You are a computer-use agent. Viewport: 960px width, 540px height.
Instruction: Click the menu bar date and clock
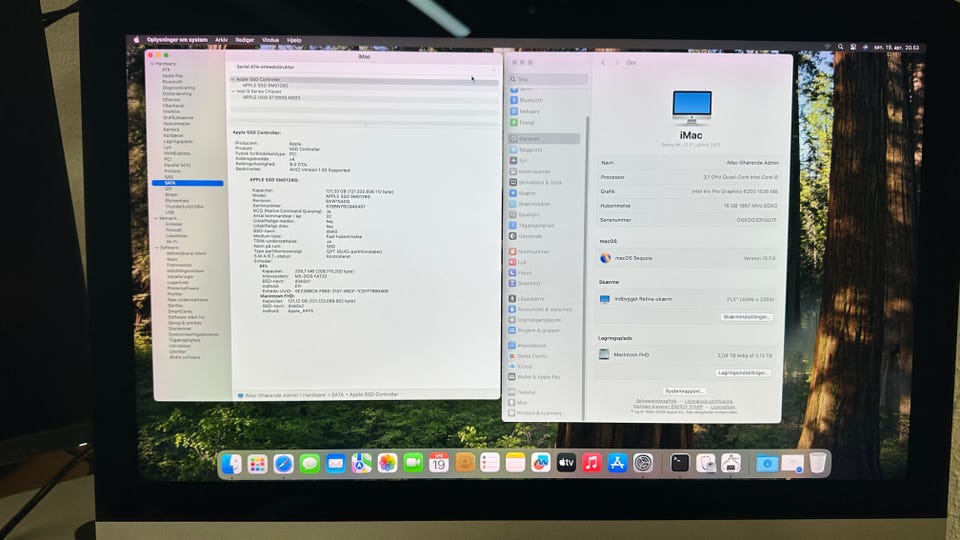tap(896, 47)
